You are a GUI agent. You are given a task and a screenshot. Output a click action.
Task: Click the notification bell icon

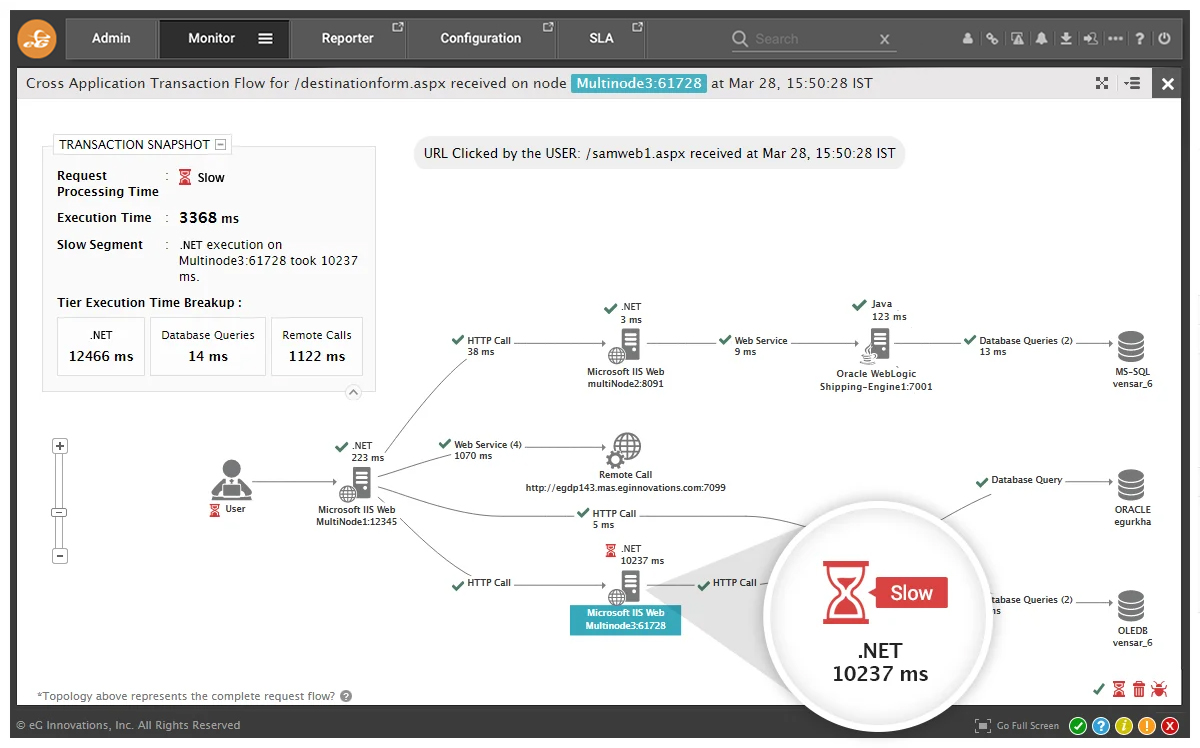1042,39
